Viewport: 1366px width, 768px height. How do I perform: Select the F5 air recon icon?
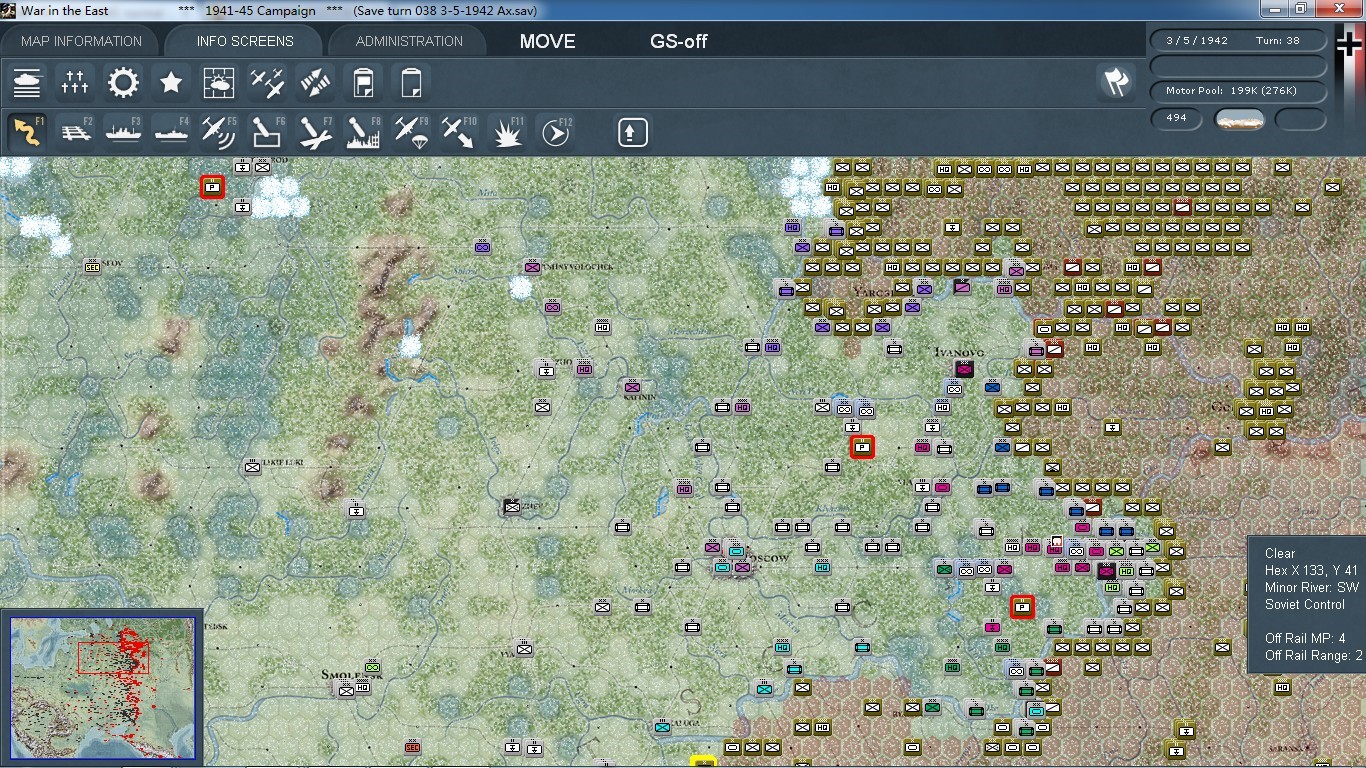point(219,131)
